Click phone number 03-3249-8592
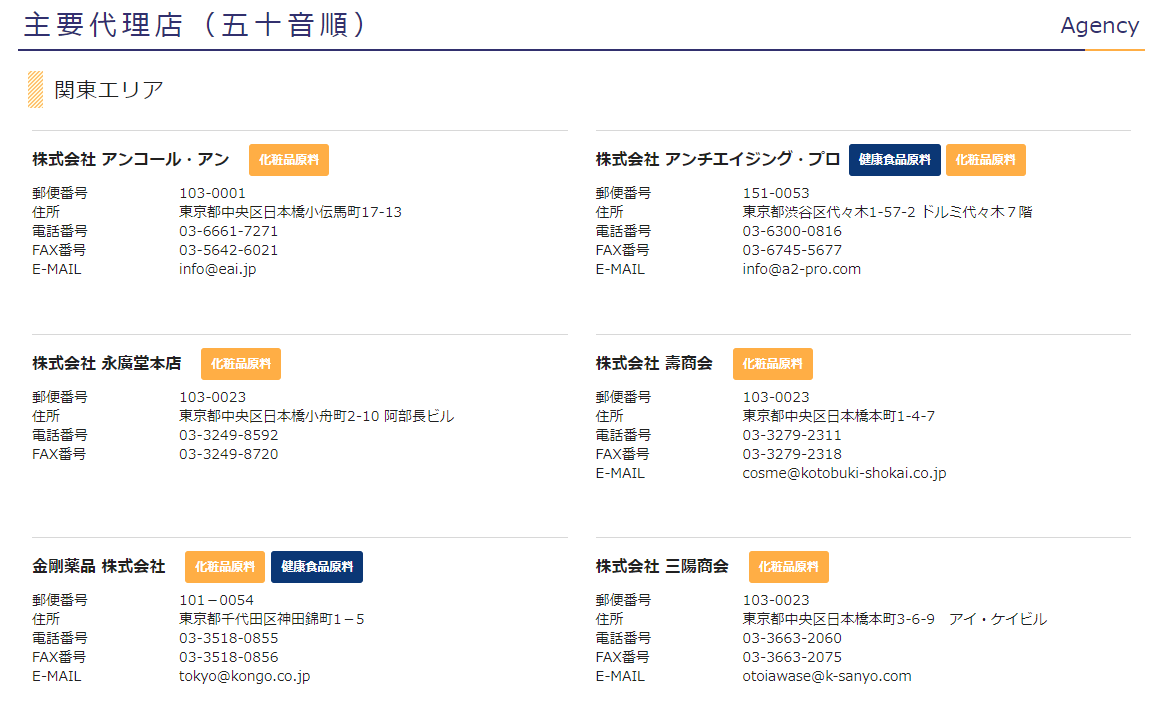 click(229, 435)
